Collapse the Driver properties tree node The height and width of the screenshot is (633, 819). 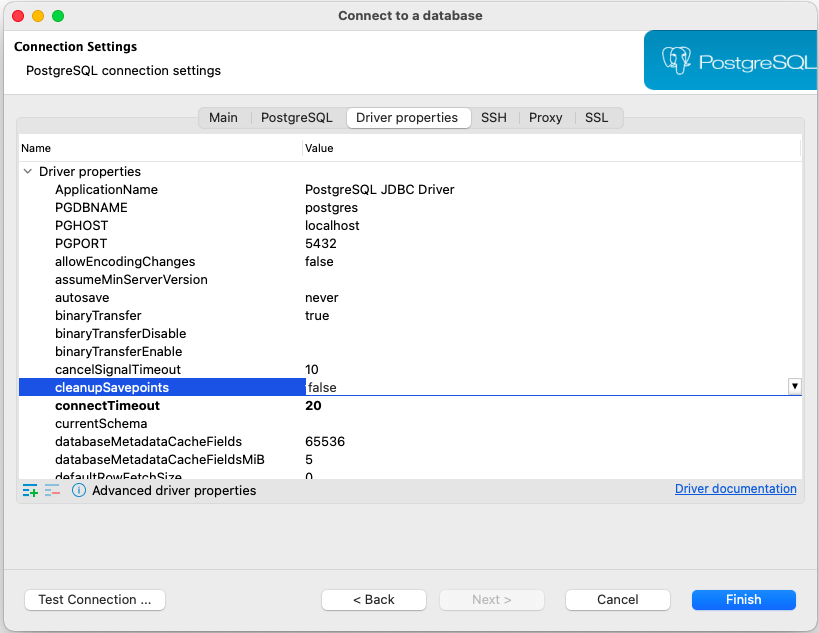coord(28,171)
